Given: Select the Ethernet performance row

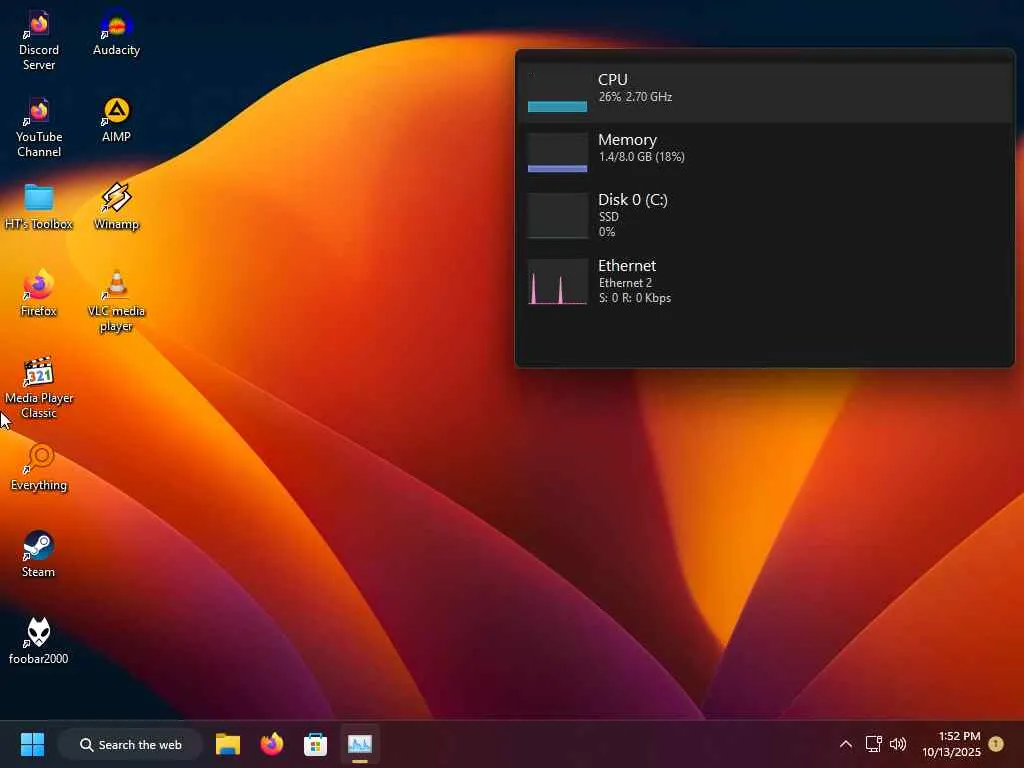Looking at the screenshot, I should click(765, 281).
